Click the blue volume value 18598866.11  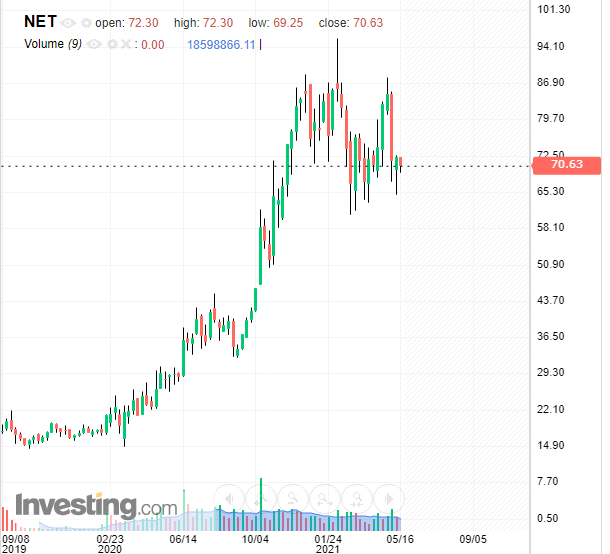221,44
